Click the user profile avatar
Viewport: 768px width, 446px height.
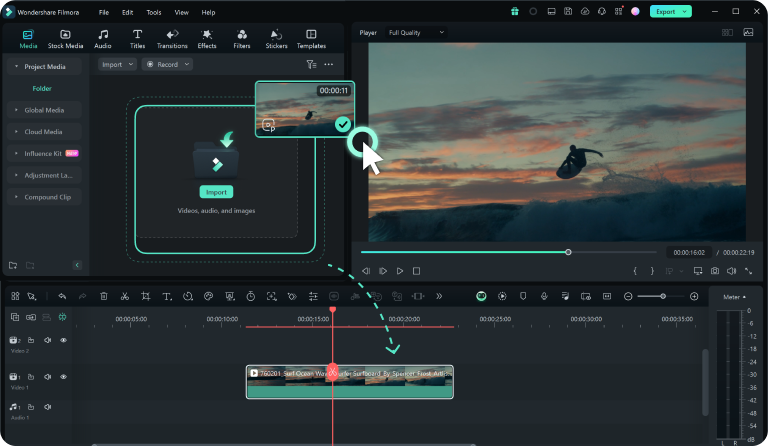click(x=635, y=11)
